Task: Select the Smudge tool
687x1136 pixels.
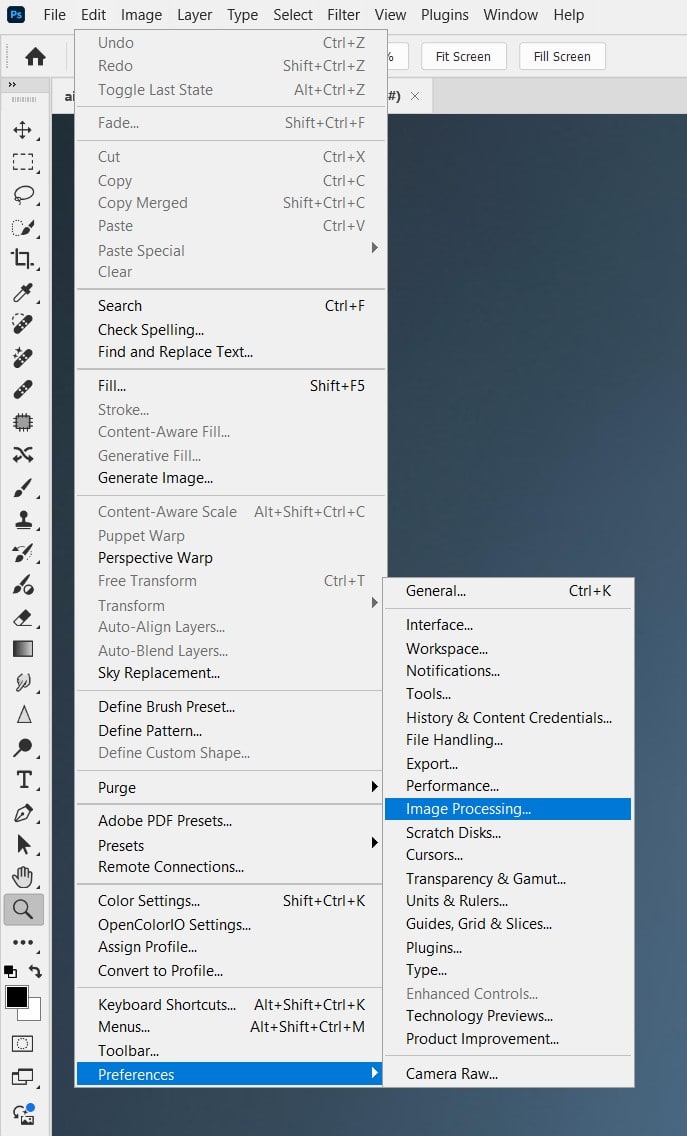Action: tap(23, 682)
